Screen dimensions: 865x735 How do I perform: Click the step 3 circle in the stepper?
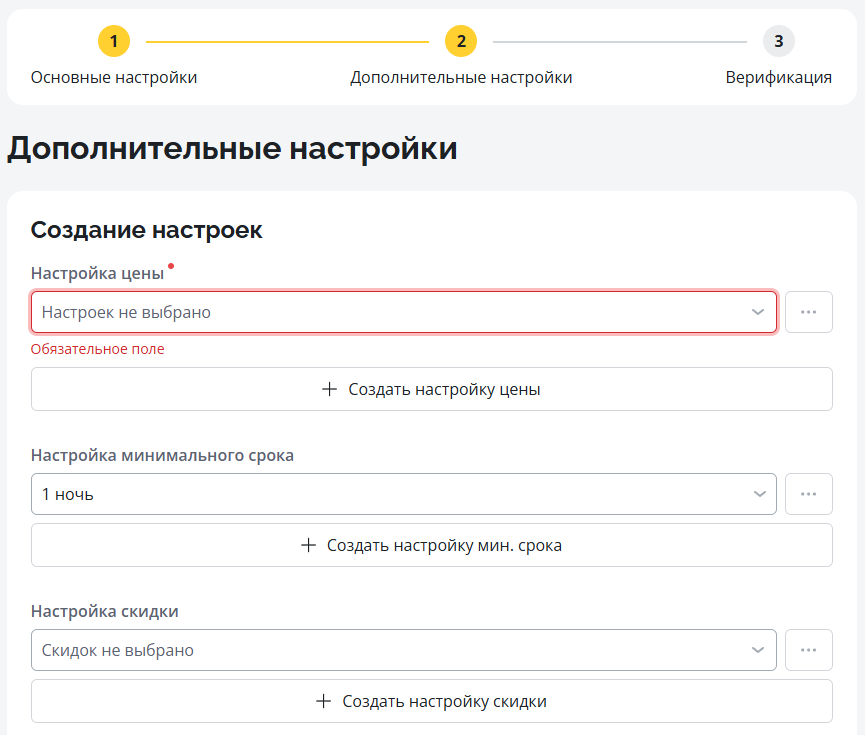[x=778, y=41]
